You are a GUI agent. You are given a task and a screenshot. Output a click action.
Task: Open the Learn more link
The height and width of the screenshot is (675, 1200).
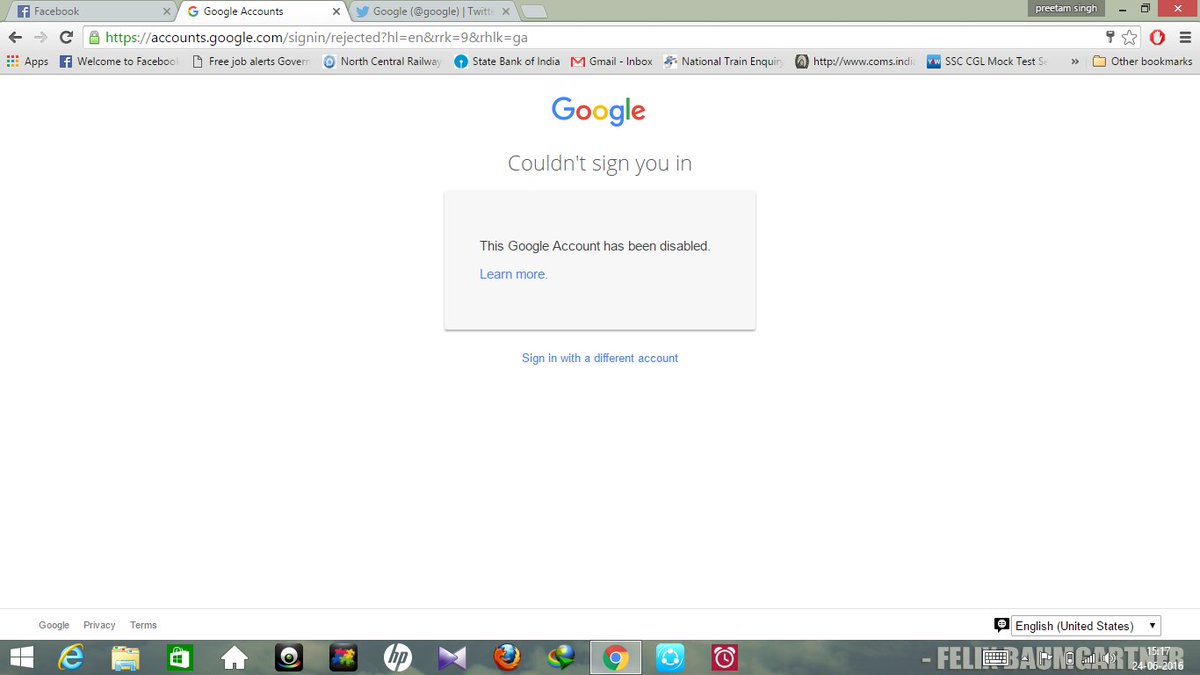coord(513,274)
